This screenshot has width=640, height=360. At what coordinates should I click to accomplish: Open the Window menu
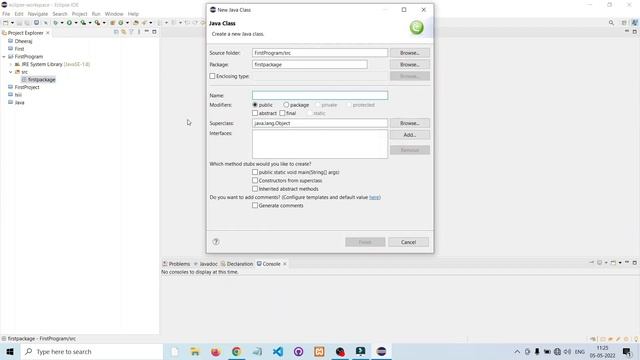click(x=114, y=14)
